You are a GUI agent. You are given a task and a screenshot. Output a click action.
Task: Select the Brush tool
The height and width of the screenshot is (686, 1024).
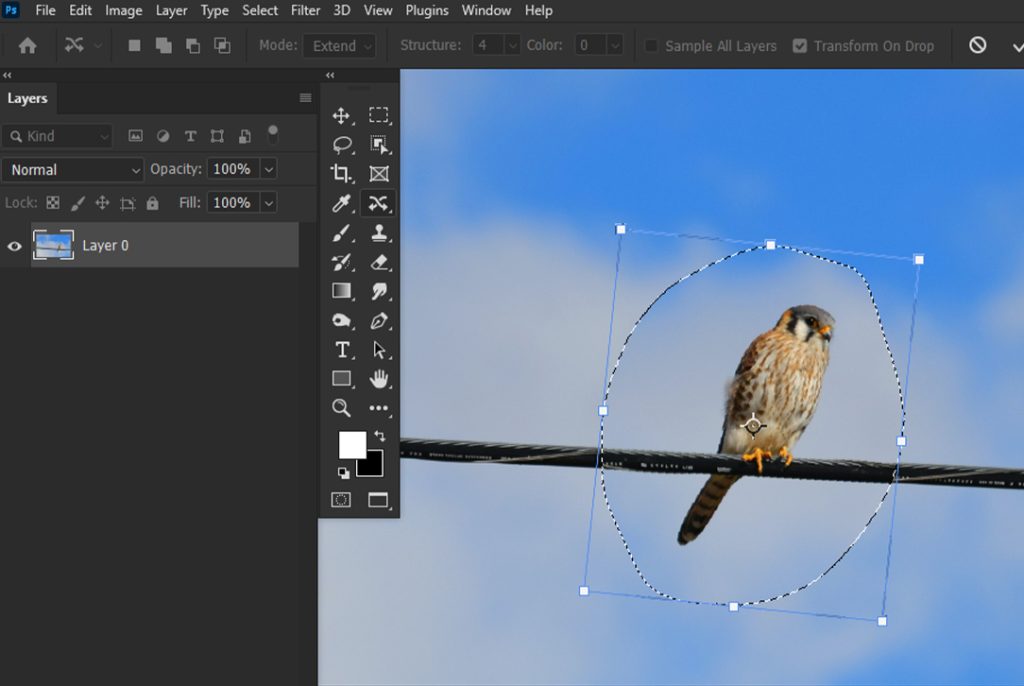[x=342, y=233]
